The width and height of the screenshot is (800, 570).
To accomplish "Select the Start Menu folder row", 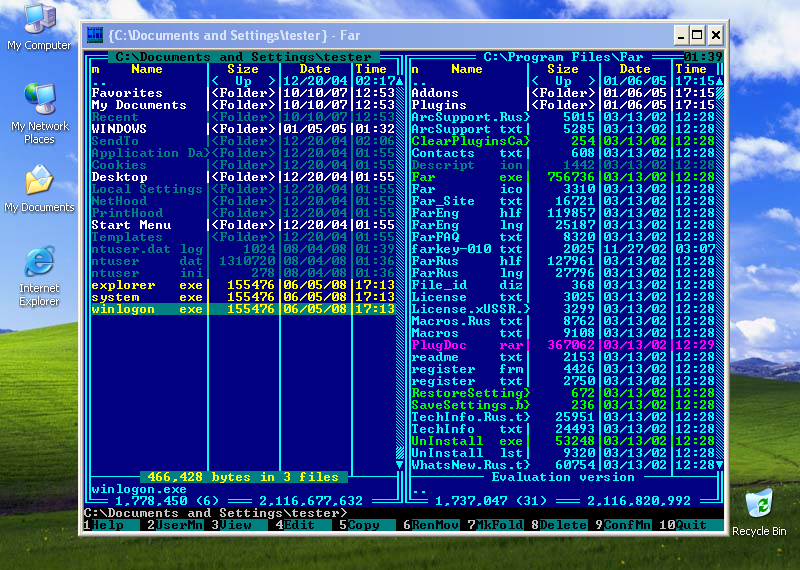I will [243, 225].
